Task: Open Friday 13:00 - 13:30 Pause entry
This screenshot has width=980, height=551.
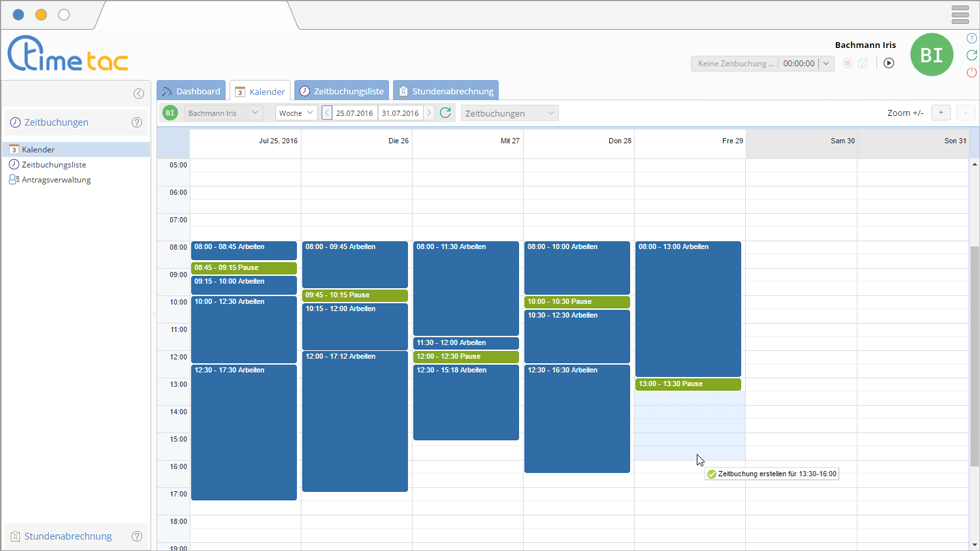Action: [688, 384]
